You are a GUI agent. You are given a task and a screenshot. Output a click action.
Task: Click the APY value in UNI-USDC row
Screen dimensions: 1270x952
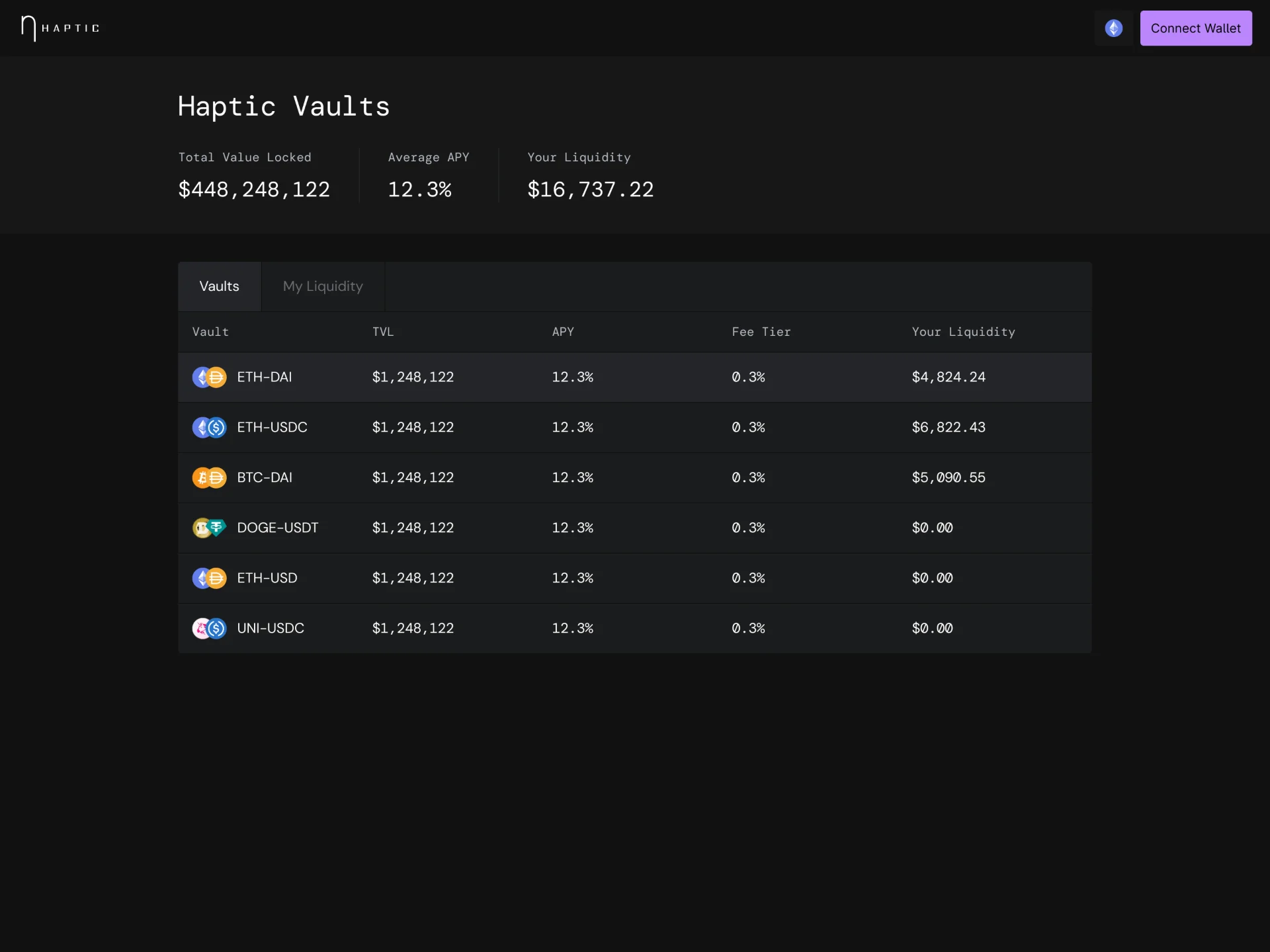coord(573,628)
